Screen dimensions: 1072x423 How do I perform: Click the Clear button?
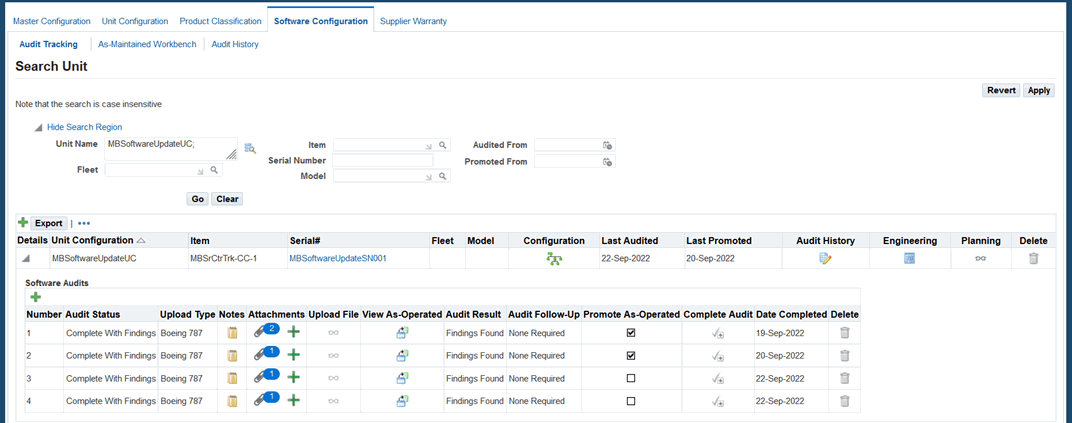coord(227,199)
